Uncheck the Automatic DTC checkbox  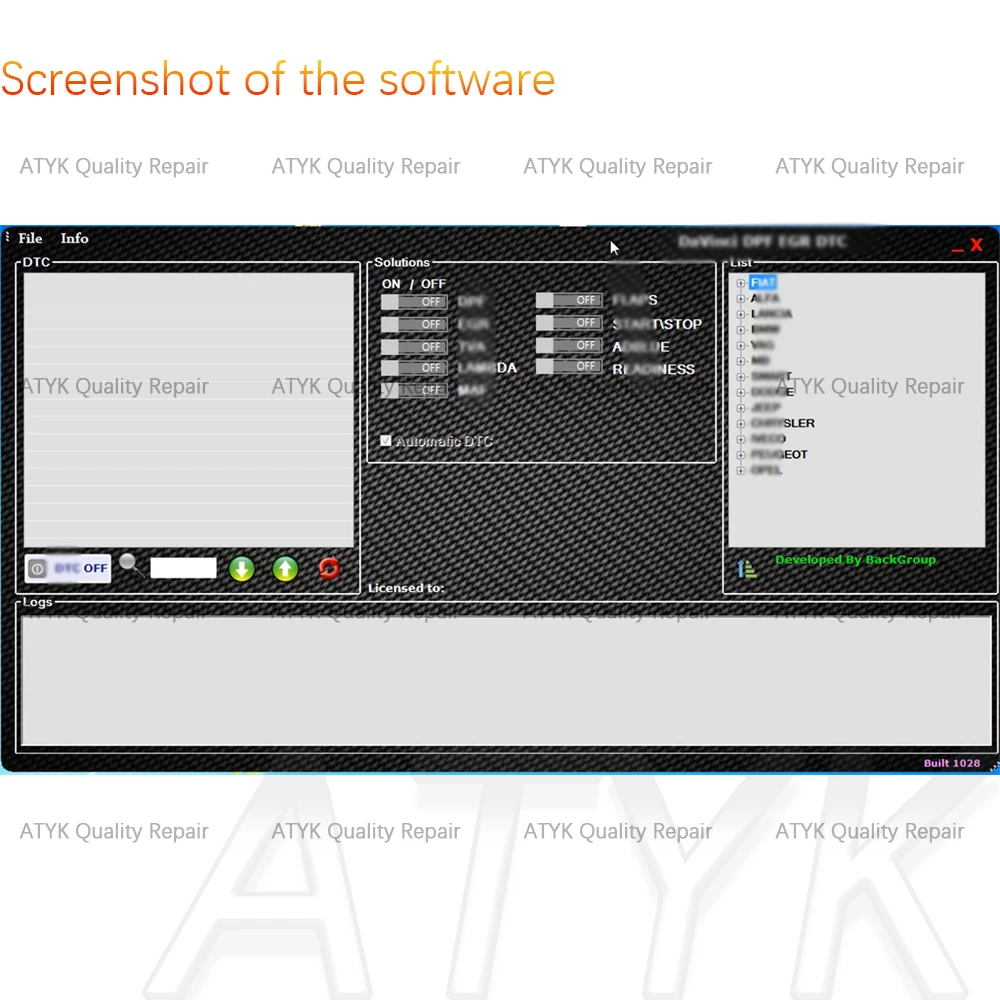tap(386, 441)
